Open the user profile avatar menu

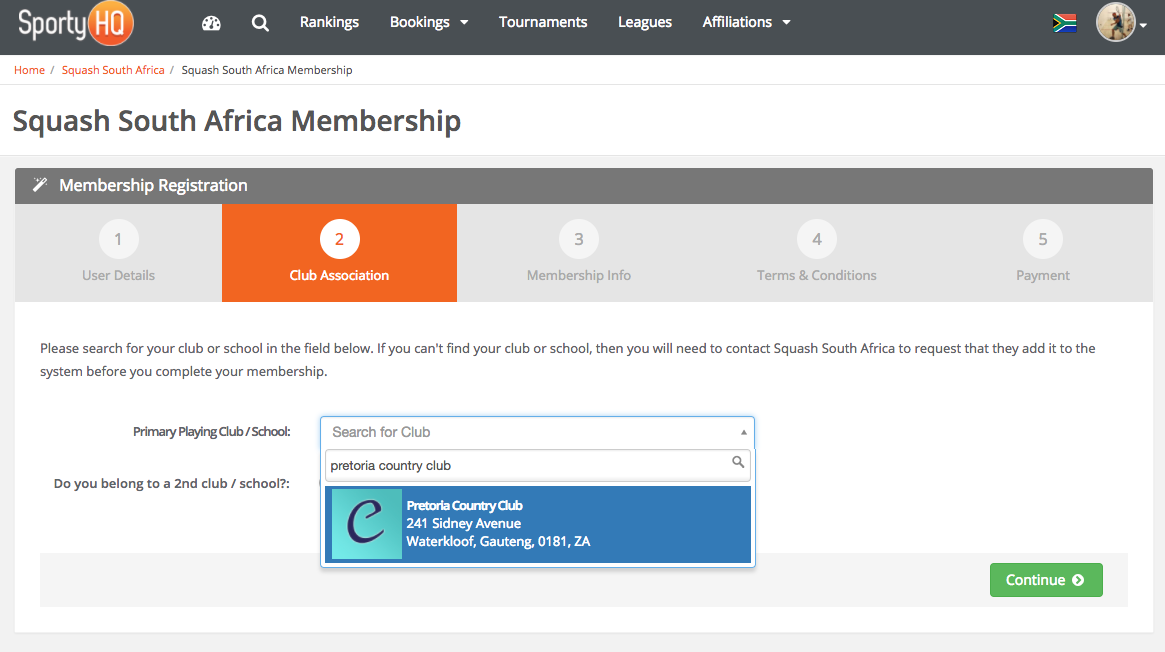[1121, 22]
